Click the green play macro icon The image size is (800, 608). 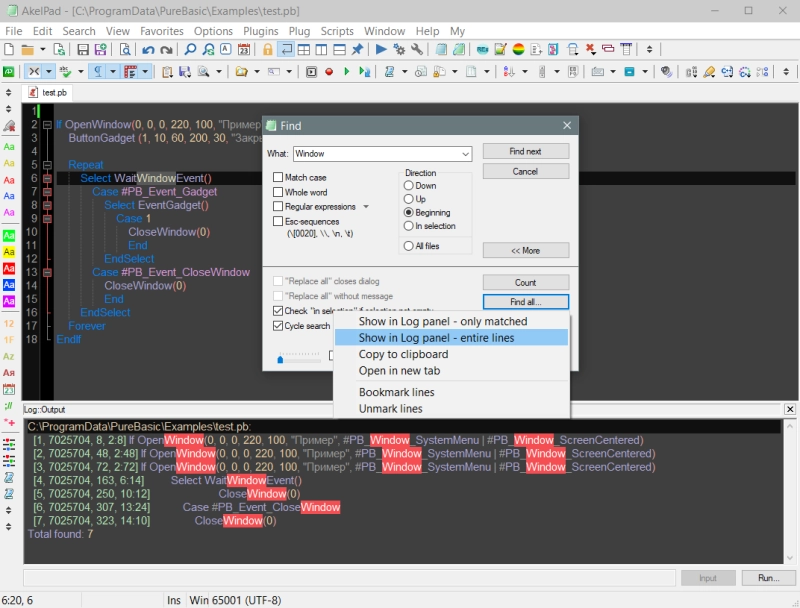(x=347, y=72)
